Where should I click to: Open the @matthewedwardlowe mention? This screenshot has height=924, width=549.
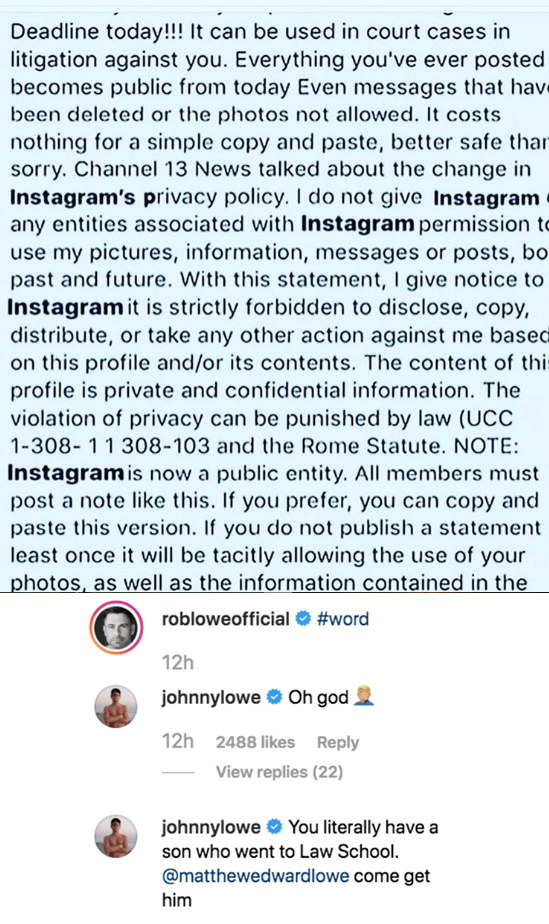(x=255, y=876)
